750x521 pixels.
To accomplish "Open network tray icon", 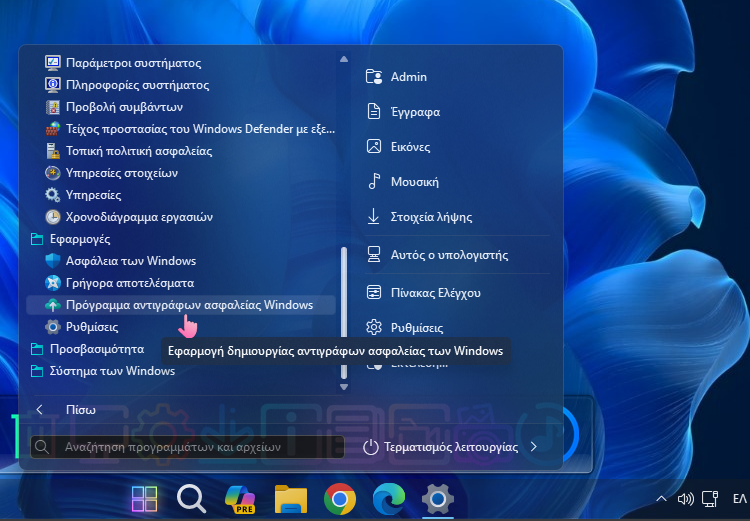I will [x=710, y=499].
